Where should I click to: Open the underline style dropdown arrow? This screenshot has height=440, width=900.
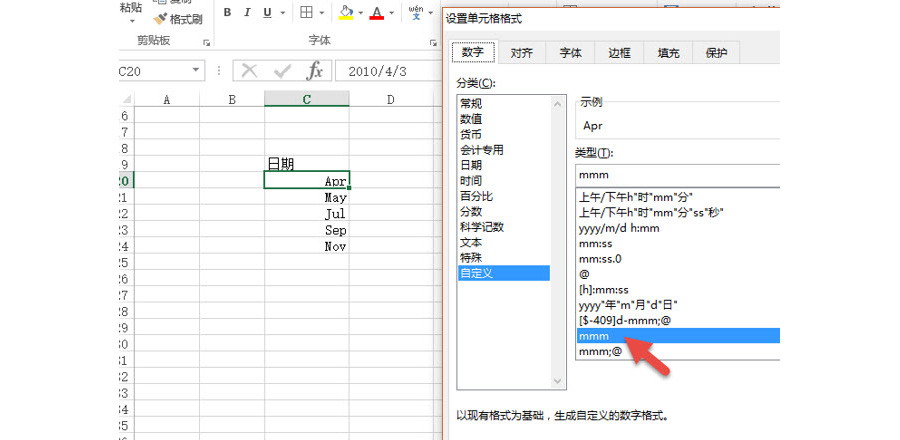(281, 12)
